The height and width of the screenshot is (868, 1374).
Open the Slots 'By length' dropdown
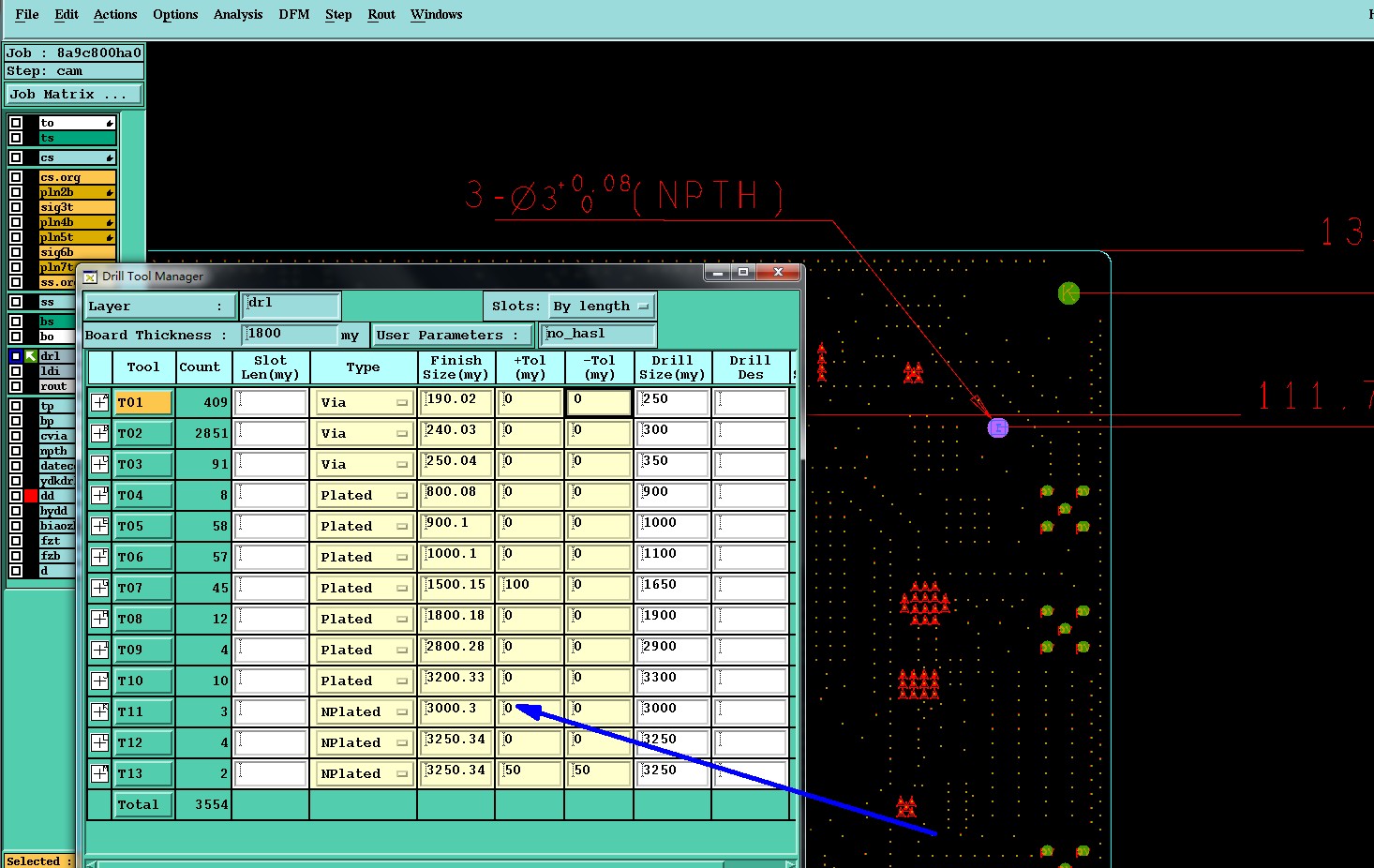[602, 307]
